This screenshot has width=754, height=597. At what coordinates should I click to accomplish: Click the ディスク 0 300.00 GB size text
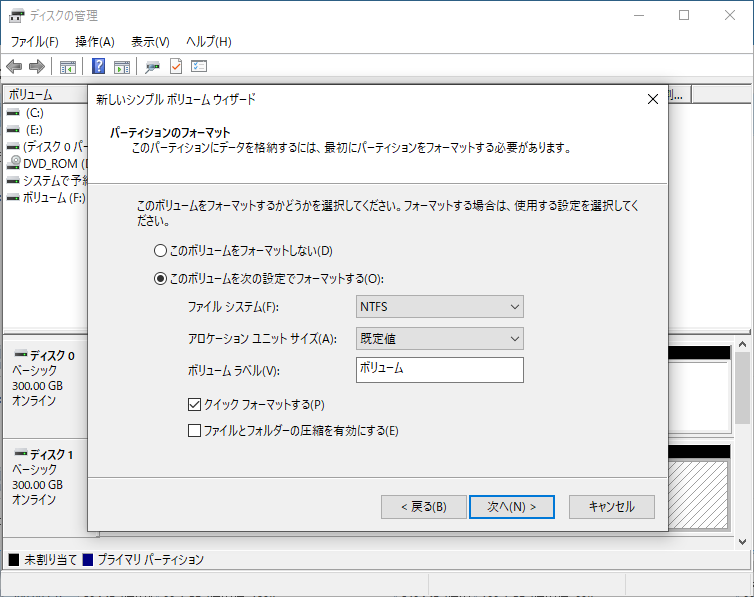(x=38, y=386)
